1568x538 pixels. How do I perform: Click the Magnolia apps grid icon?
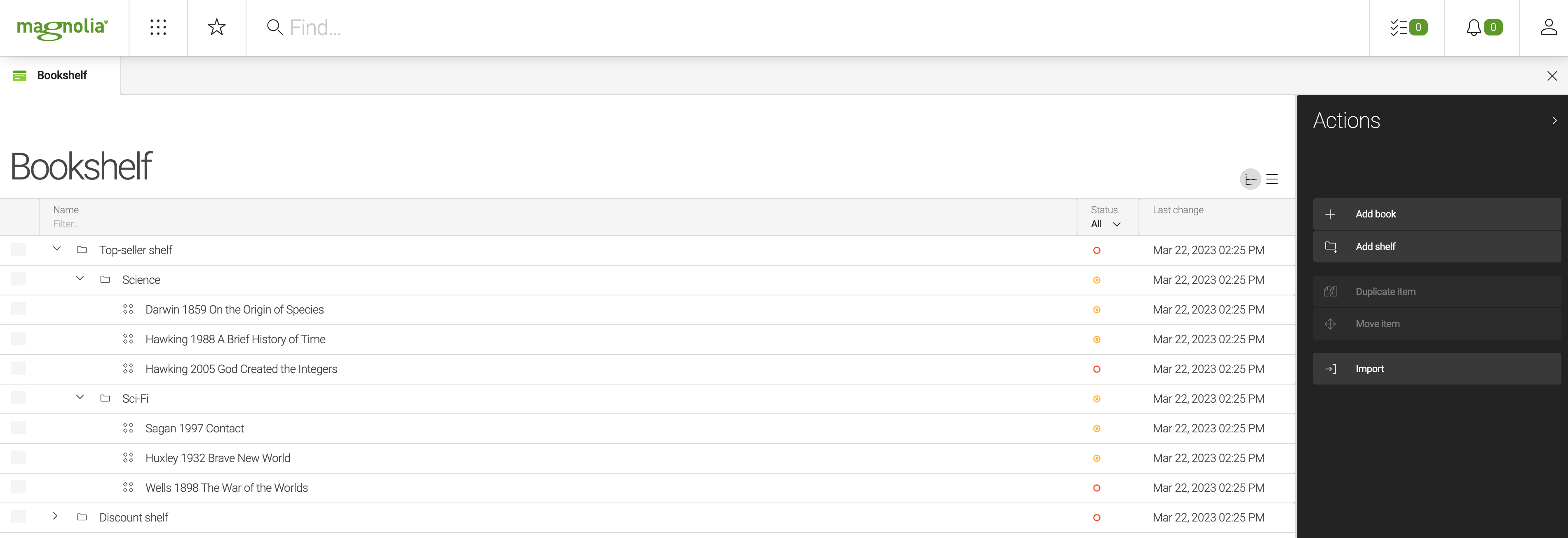(158, 27)
